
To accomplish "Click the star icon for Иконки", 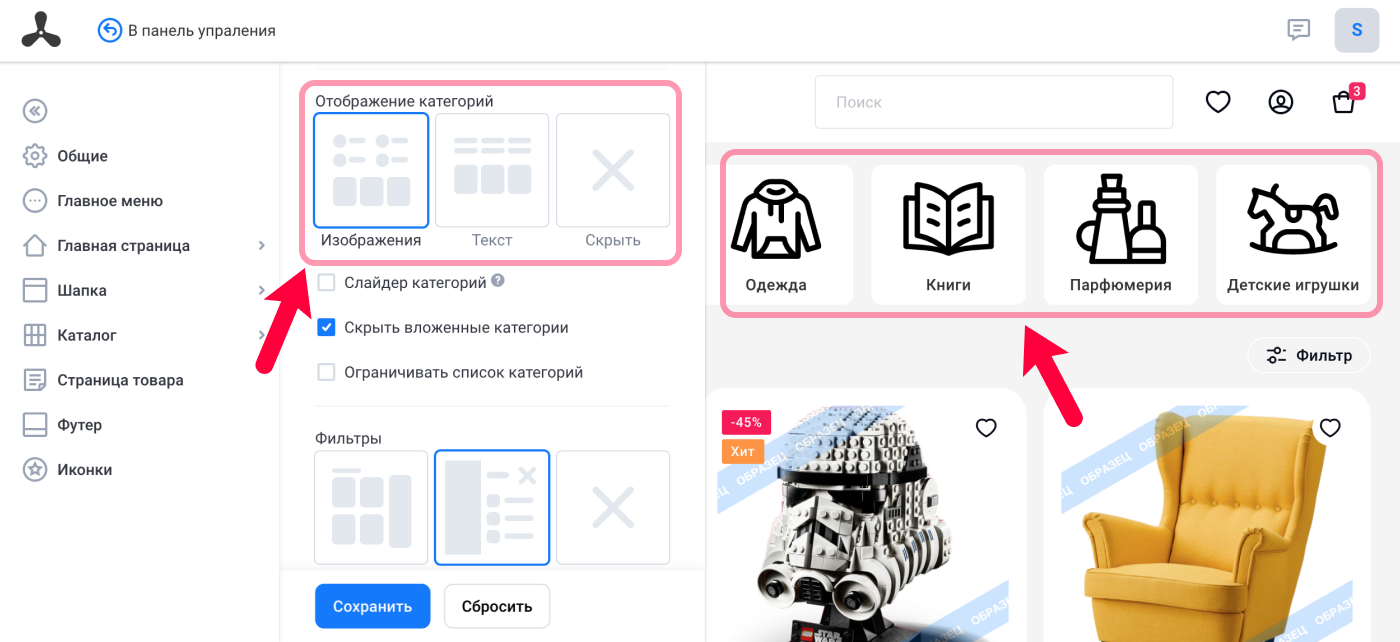I will click(x=35, y=470).
